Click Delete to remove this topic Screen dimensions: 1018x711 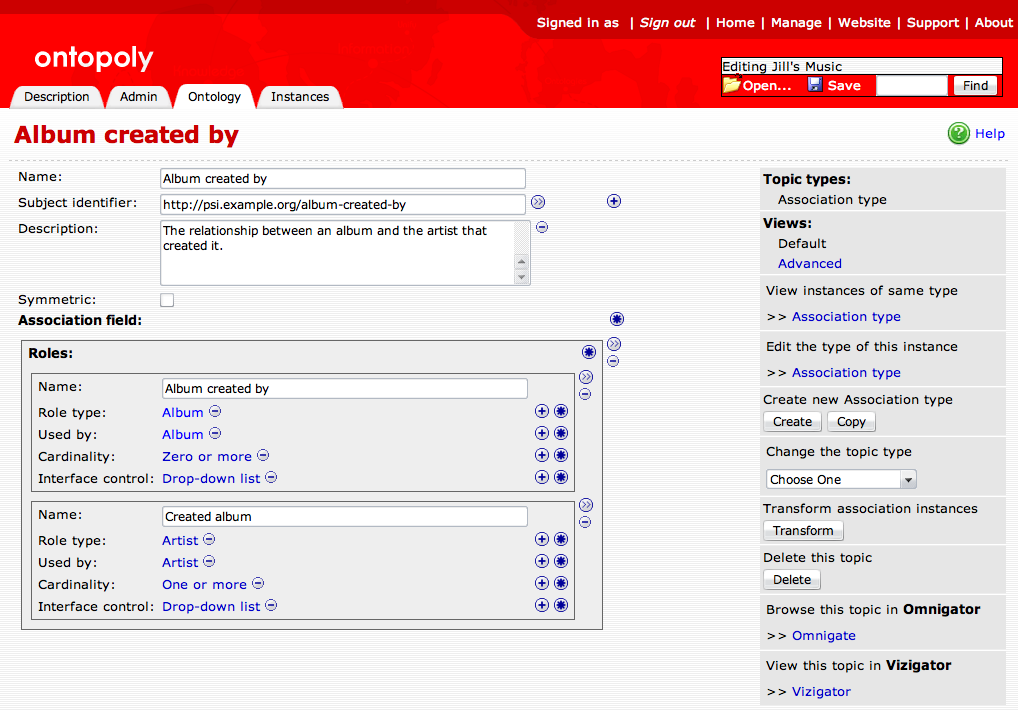pos(791,579)
